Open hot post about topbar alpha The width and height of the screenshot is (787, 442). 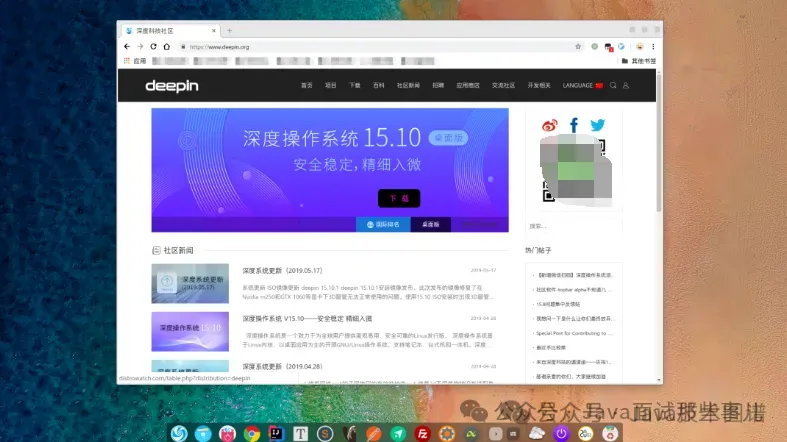(574, 289)
